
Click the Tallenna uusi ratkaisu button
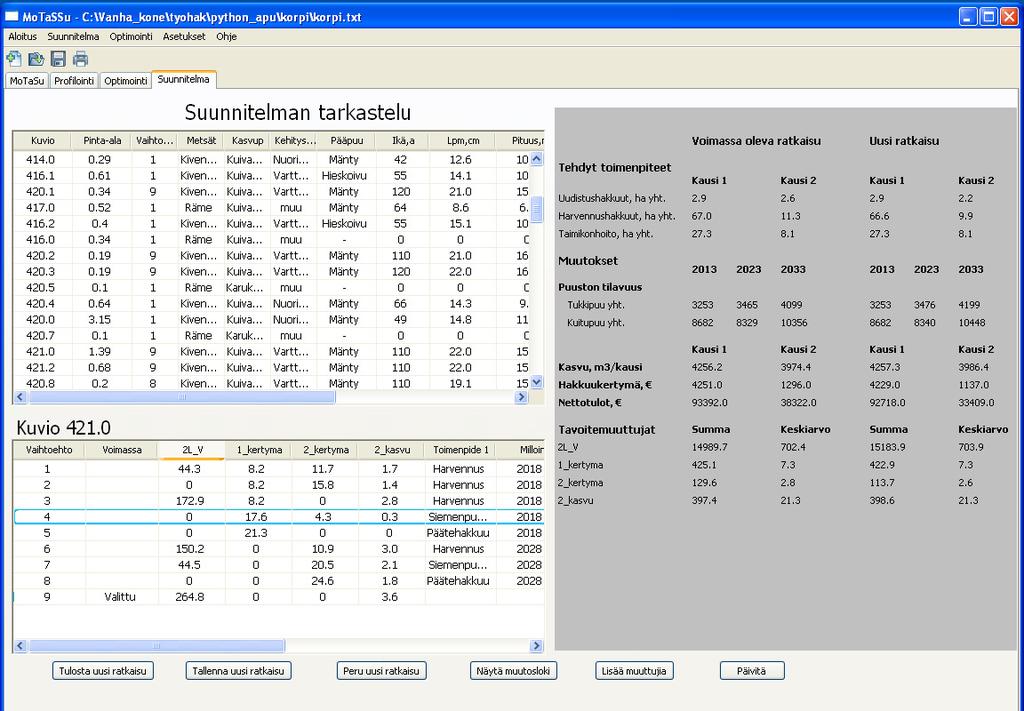(x=238, y=671)
